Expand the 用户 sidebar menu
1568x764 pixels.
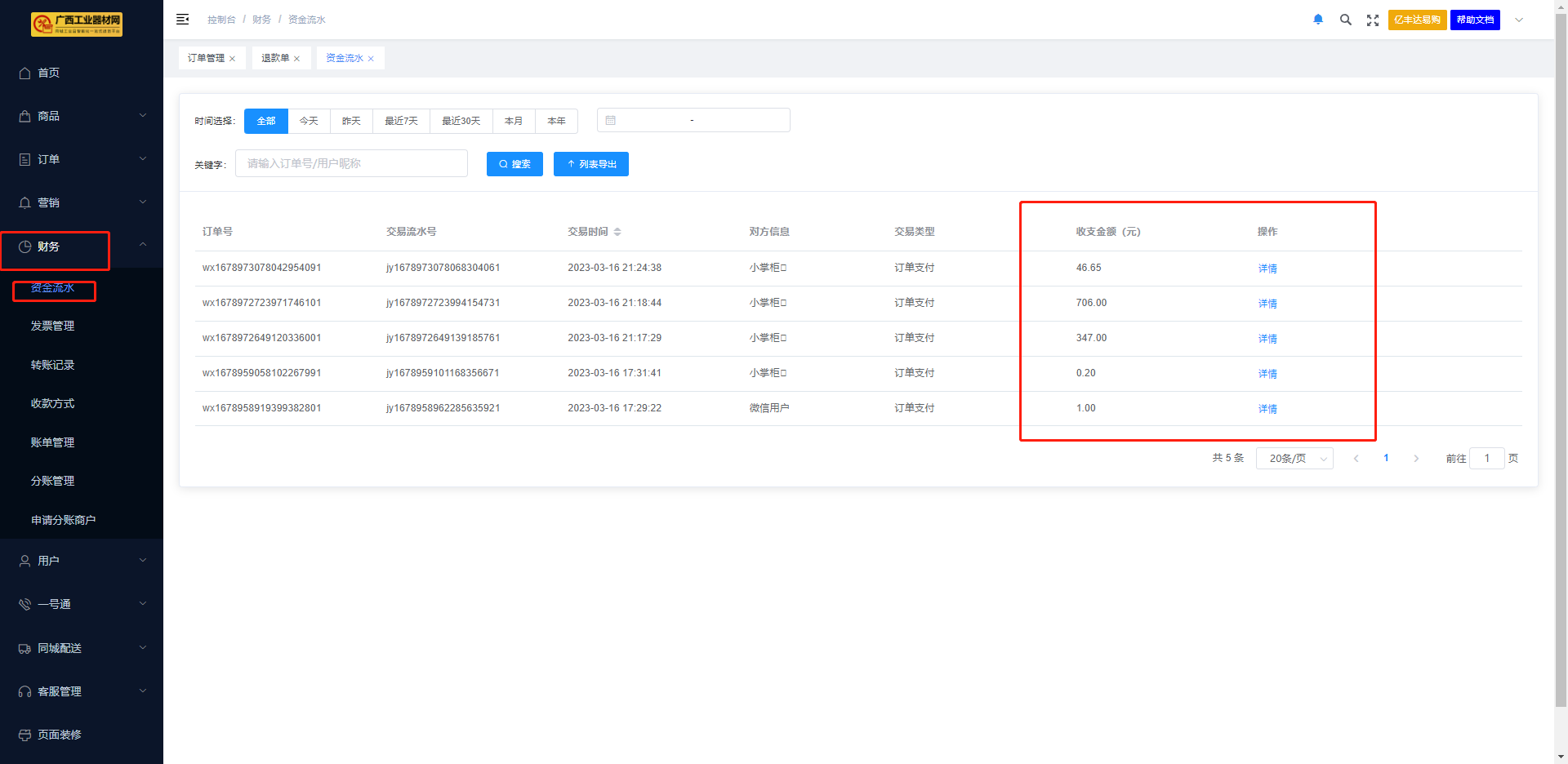click(x=82, y=561)
